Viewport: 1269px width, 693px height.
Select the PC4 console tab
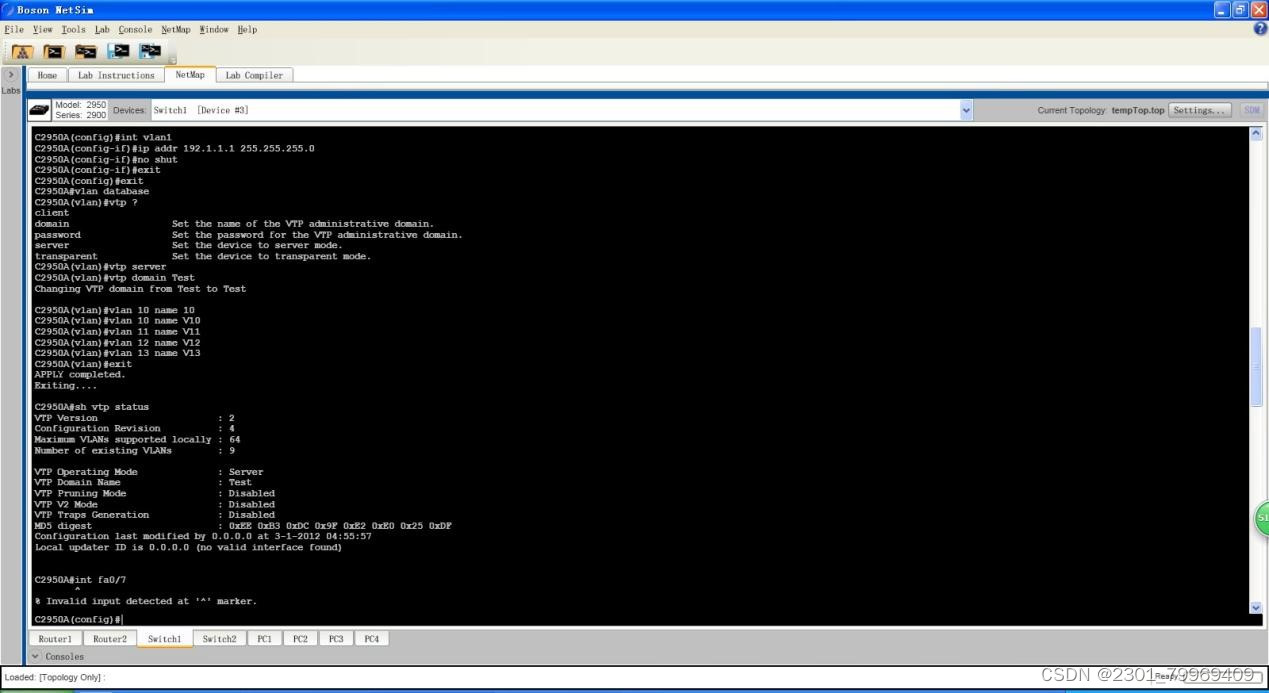[371, 638]
